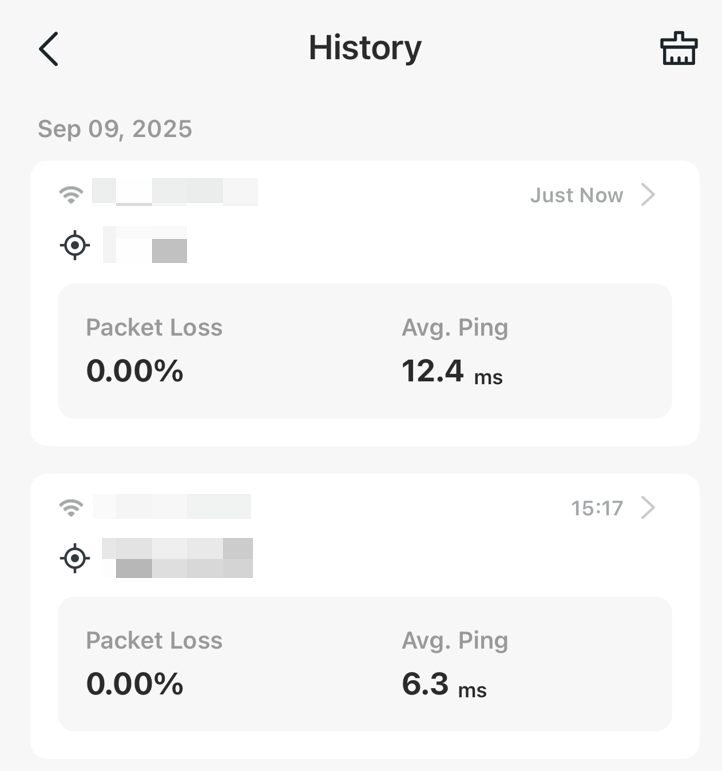
Task: Tap target crosshair icon in 15:17 entry
Action: point(75,558)
